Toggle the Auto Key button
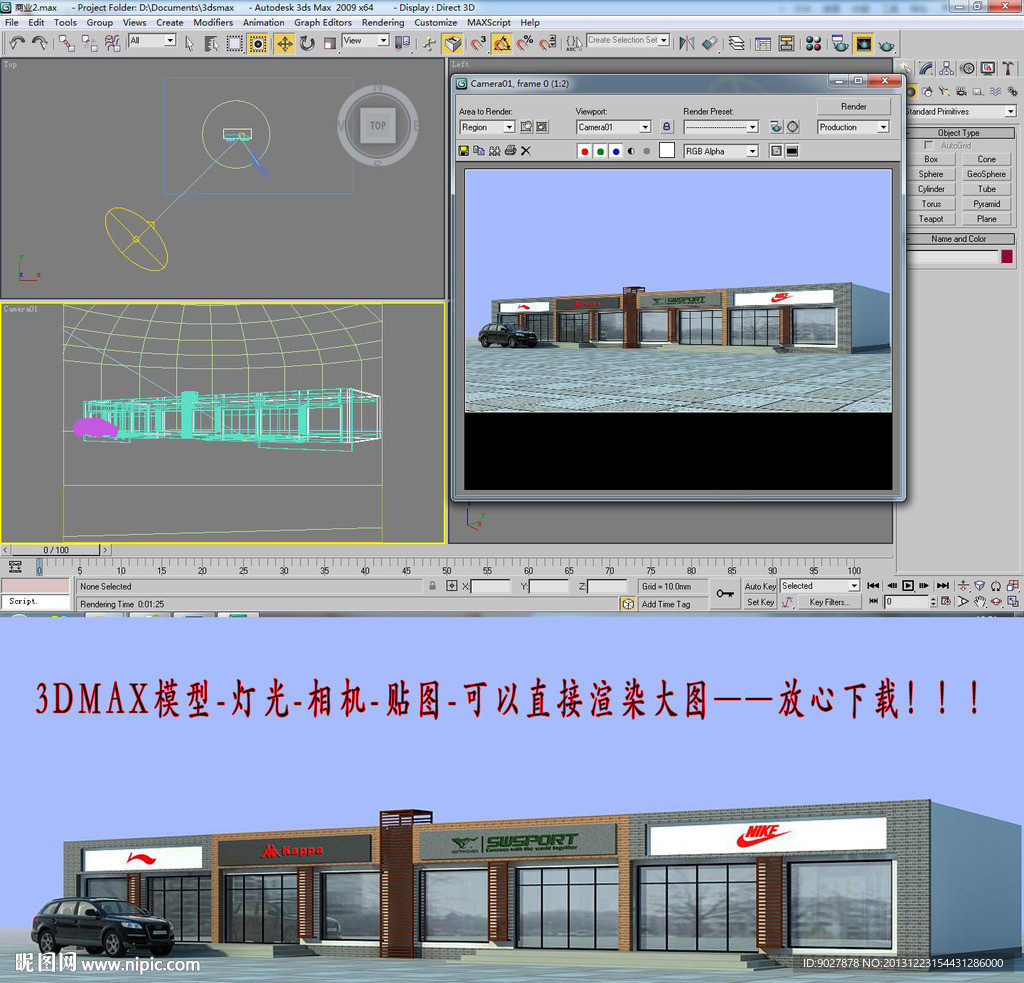This screenshot has height=983, width=1024. (x=760, y=586)
